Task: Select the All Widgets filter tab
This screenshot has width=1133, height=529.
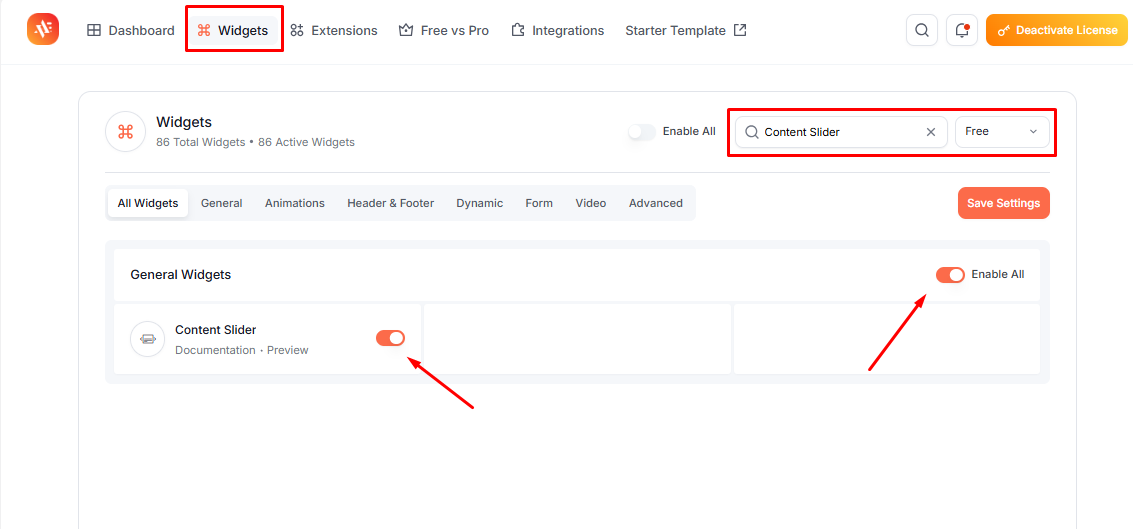Action: point(147,203)
